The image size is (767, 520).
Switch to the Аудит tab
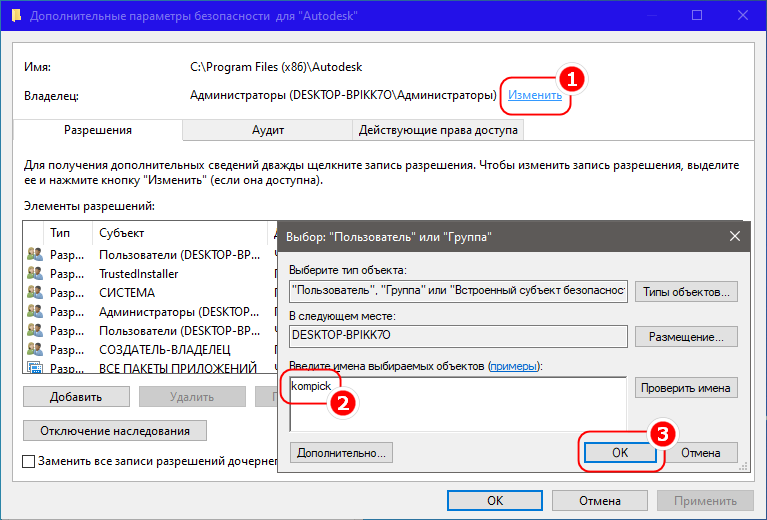point(268,130)
